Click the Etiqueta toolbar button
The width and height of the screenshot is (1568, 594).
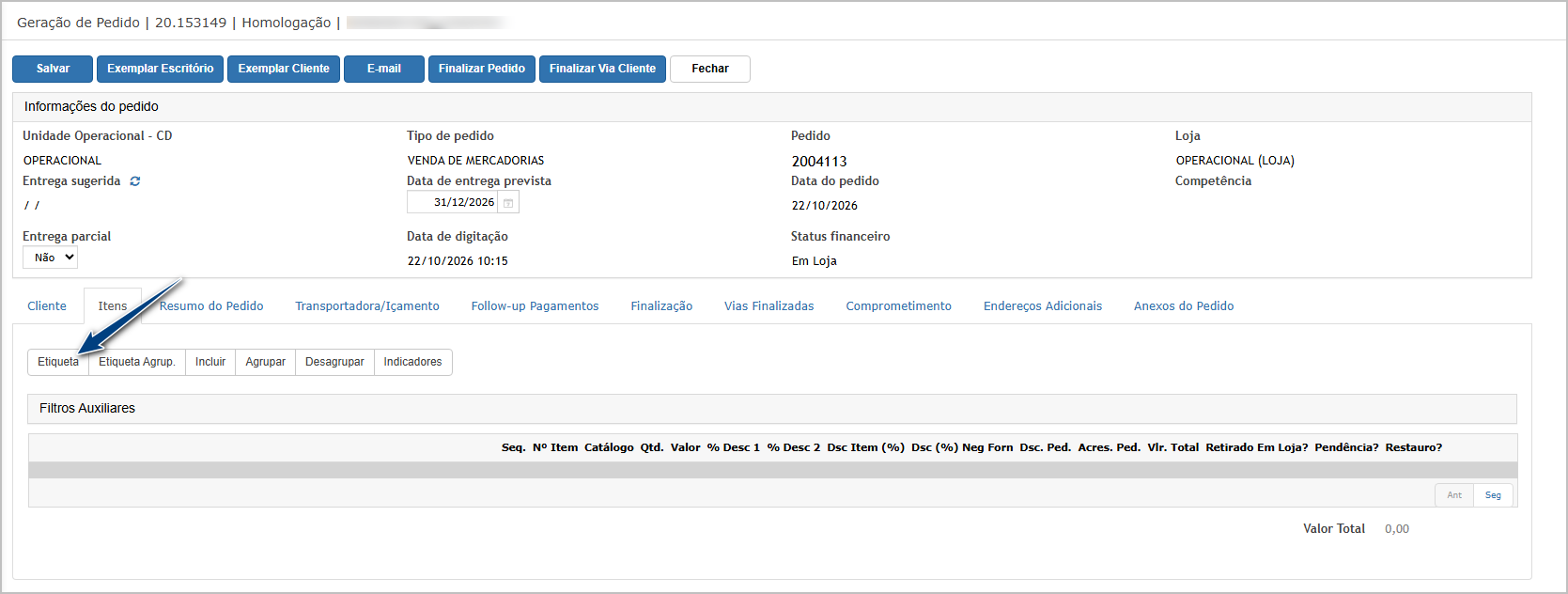[x=58, y=362]
